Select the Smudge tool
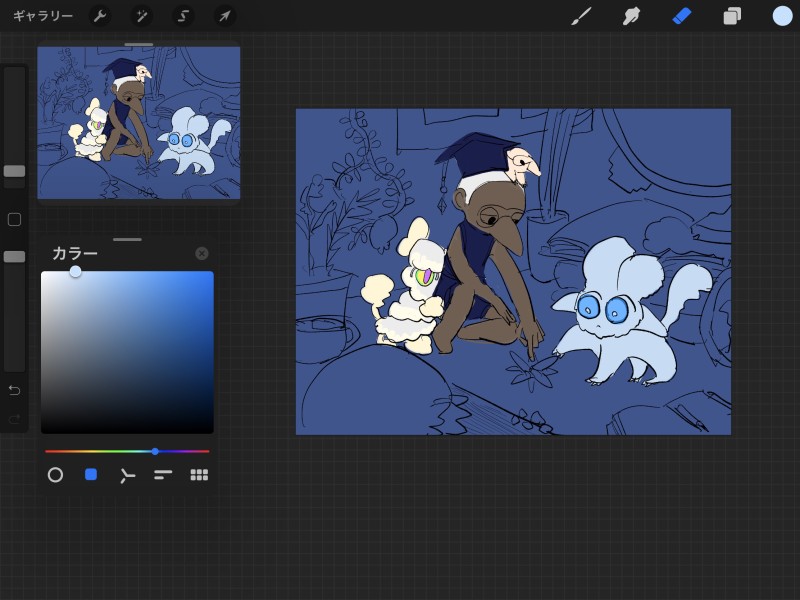 tap(631, 16)
